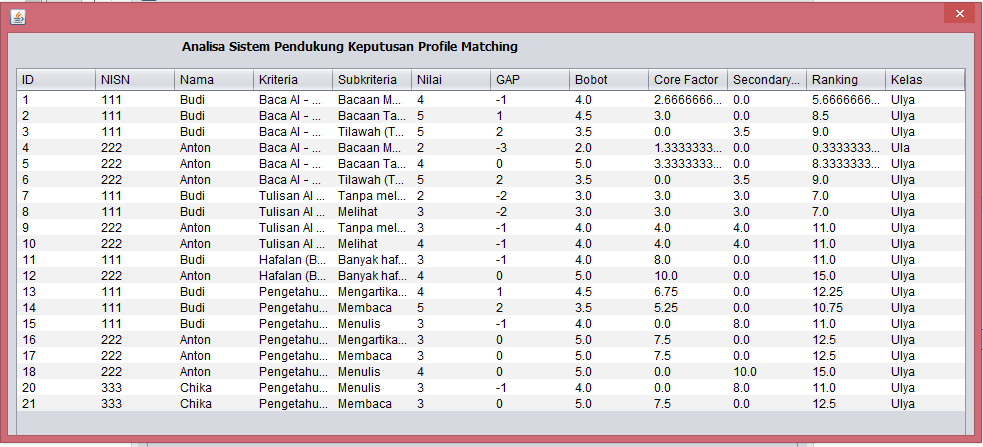Click the GAP column header

[x=530, y=80]
